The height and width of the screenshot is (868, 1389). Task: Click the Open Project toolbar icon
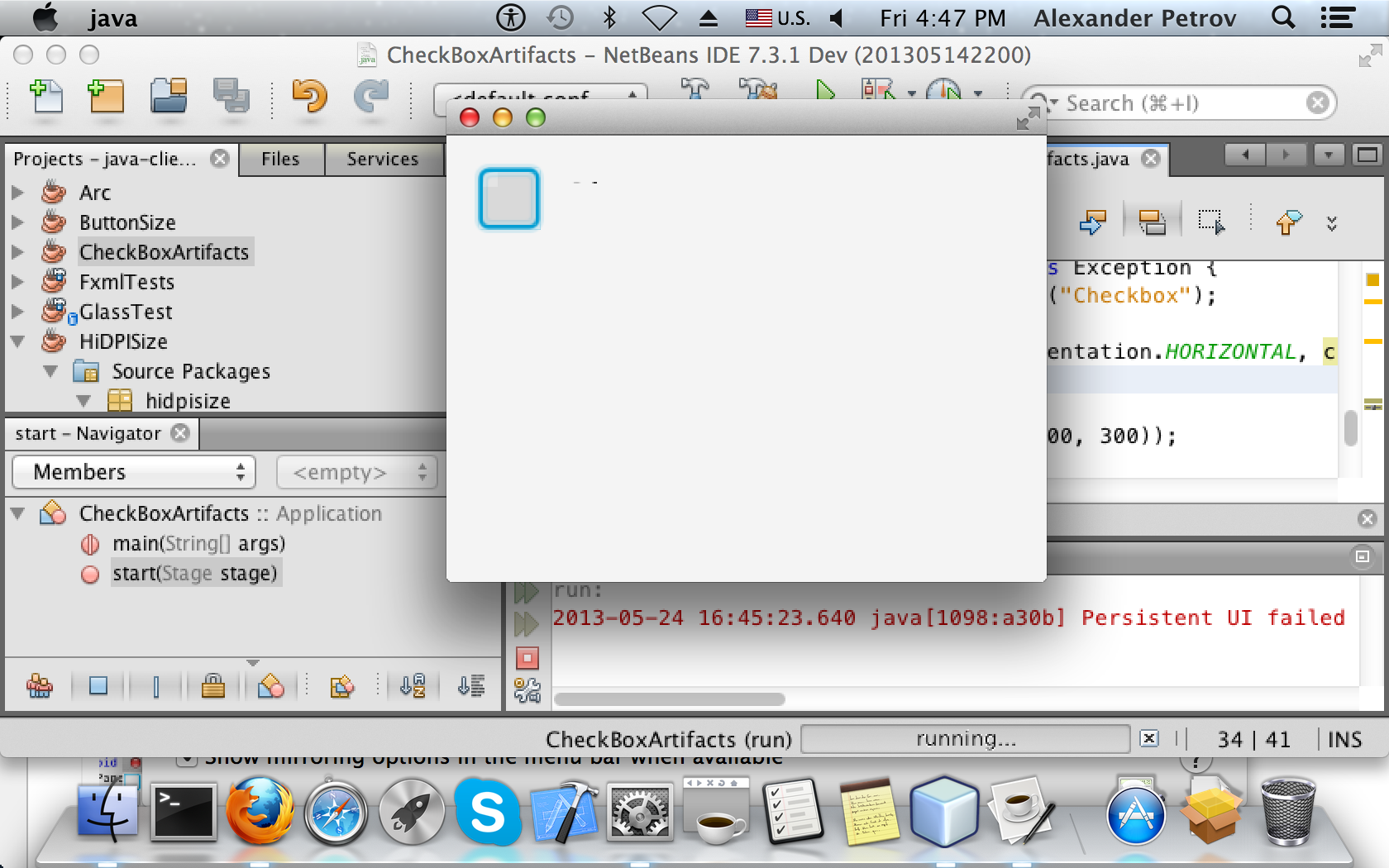169,97
